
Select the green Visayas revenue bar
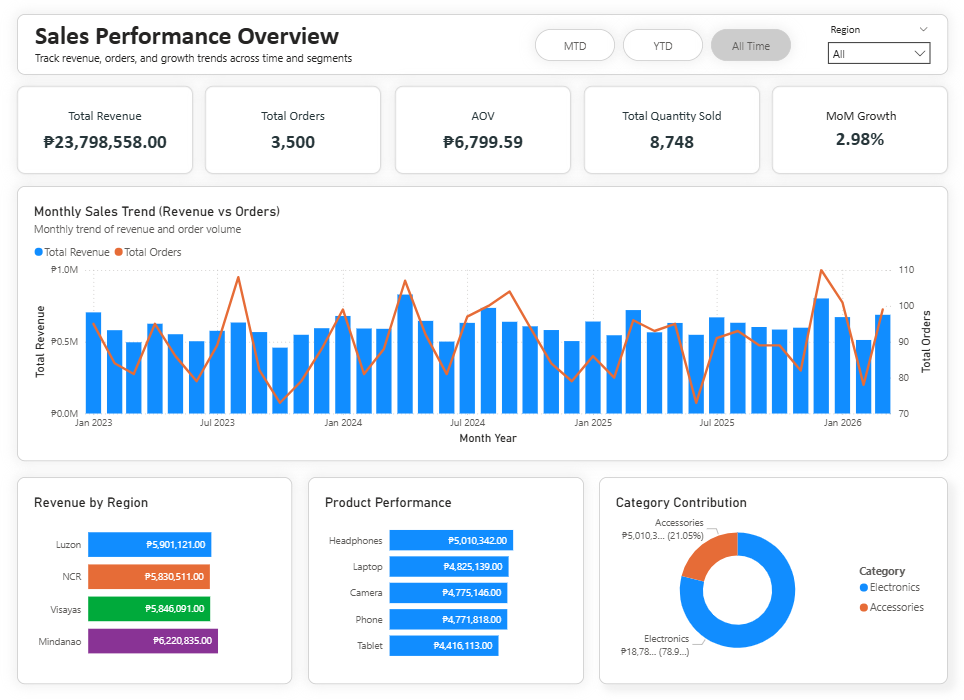click(148, 608)
